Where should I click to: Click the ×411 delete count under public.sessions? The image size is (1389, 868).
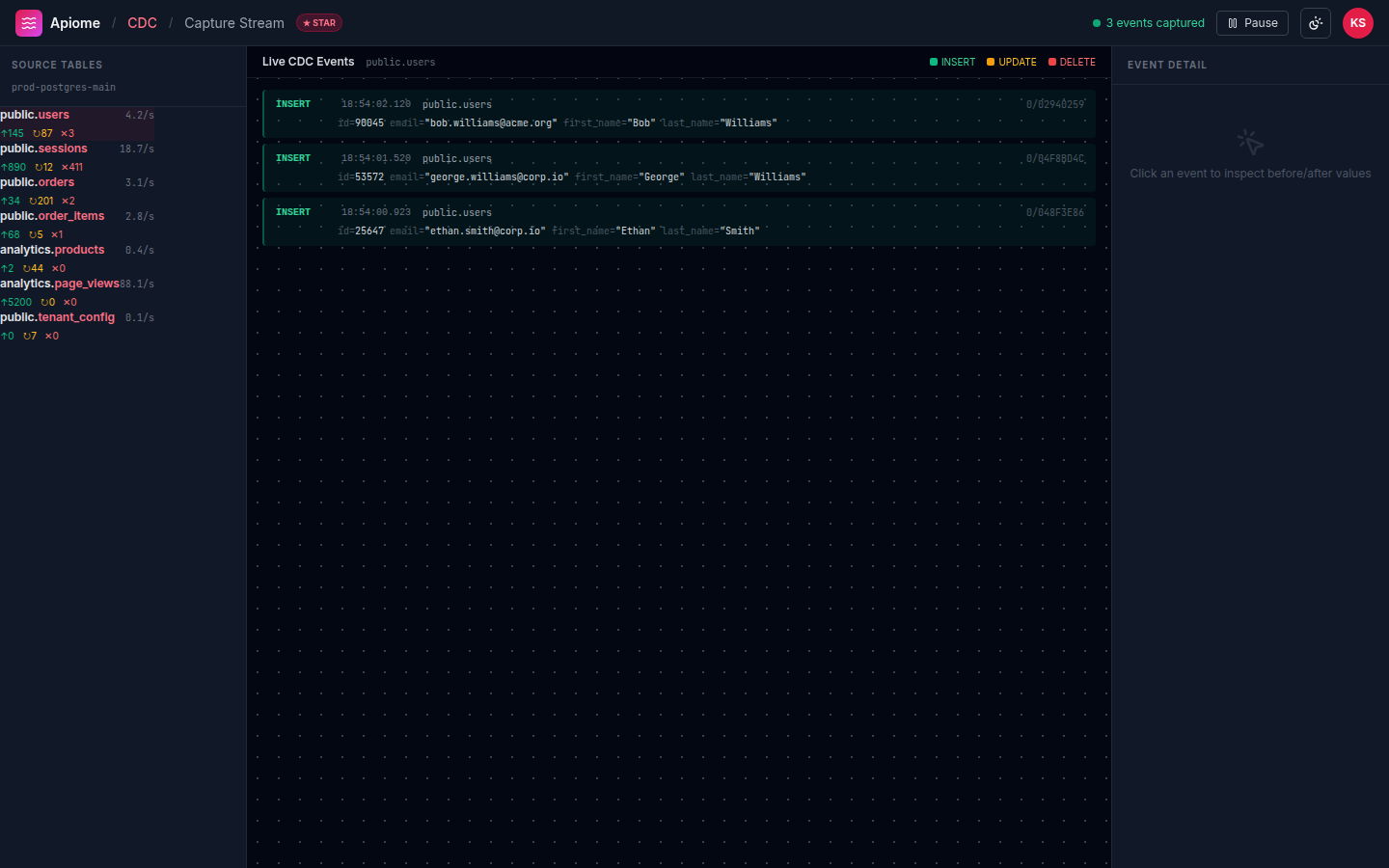tap(72, 167)
